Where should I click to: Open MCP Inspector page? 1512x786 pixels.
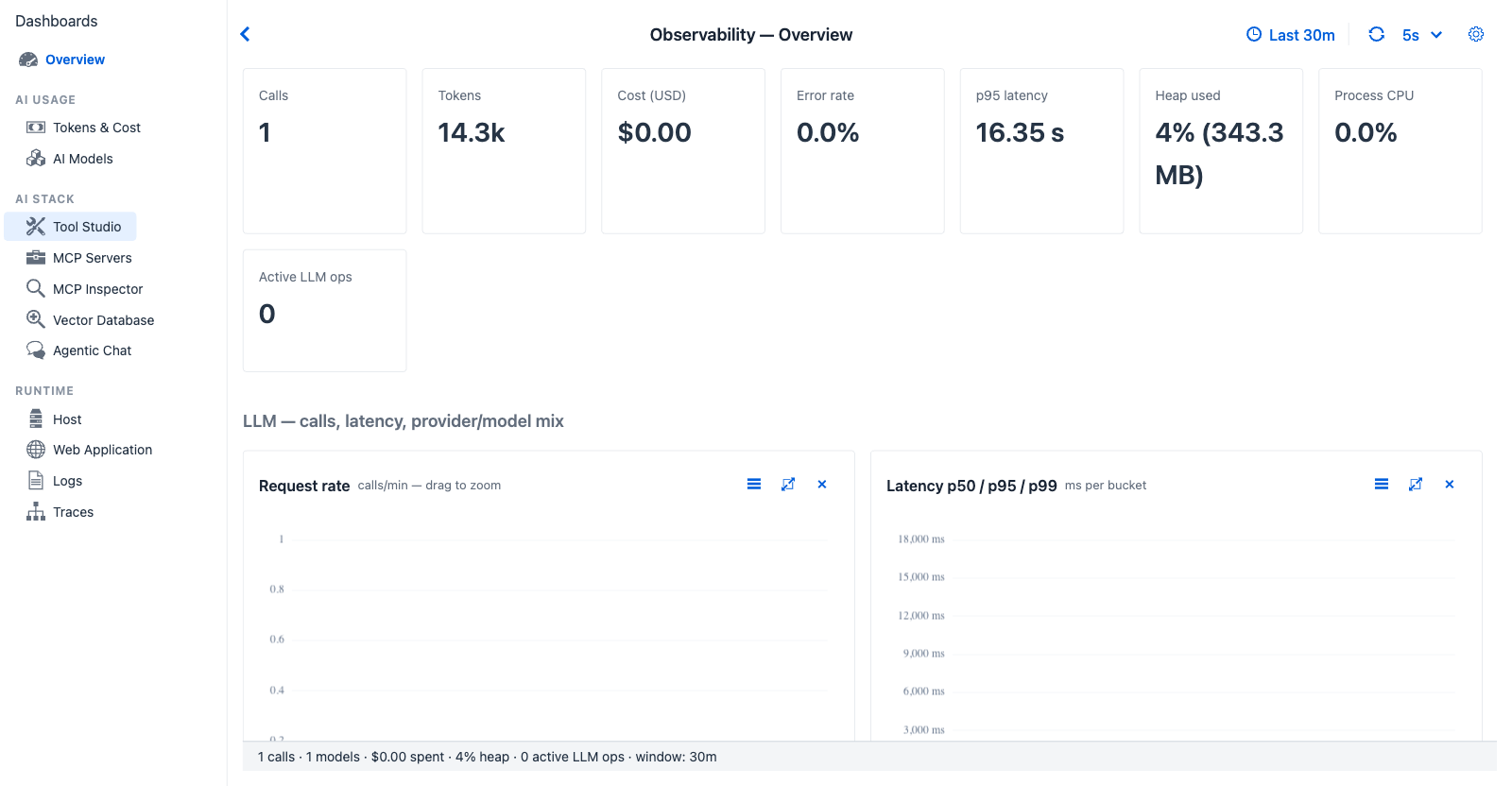98,289
